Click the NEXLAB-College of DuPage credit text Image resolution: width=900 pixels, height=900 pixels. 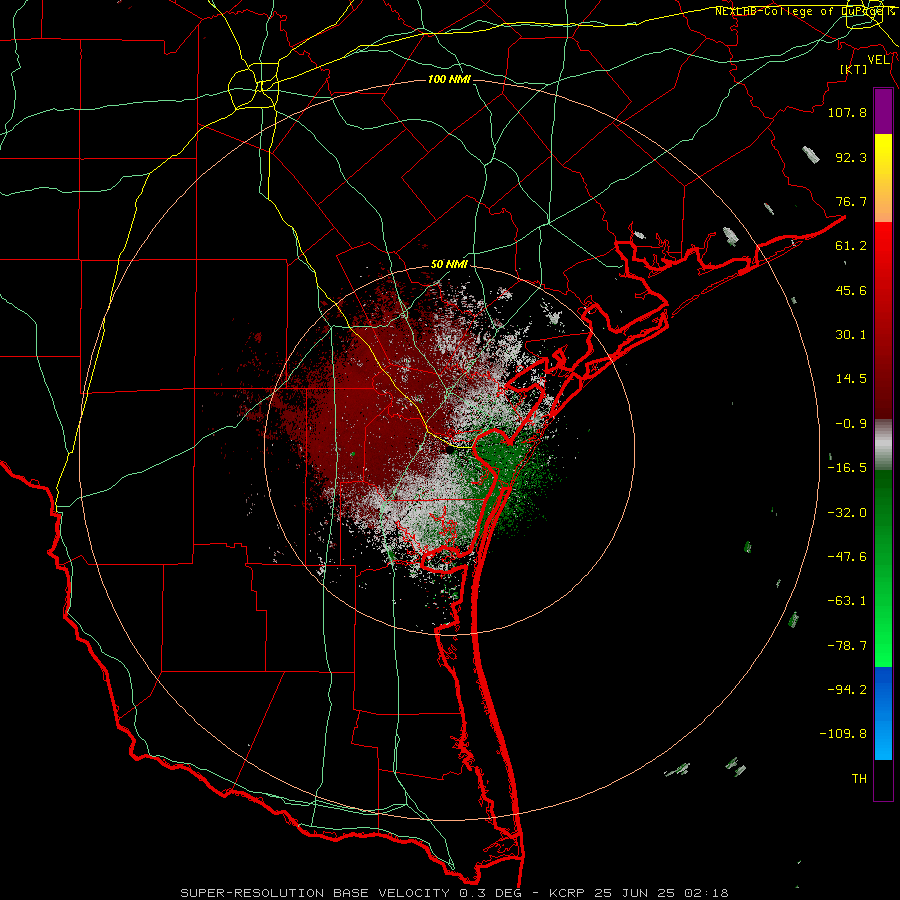804,11
